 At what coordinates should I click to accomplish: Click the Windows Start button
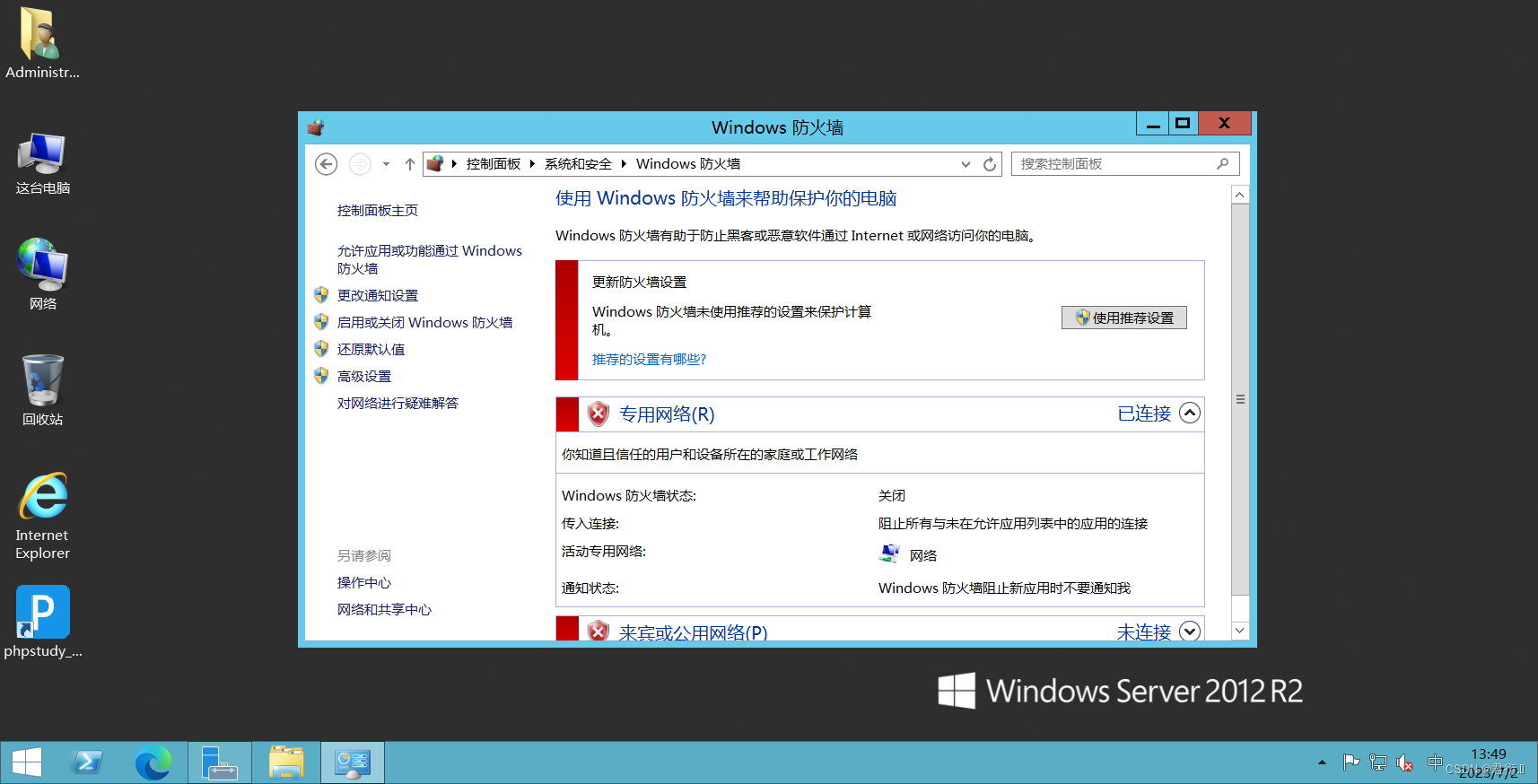click(x=27, y=762)
